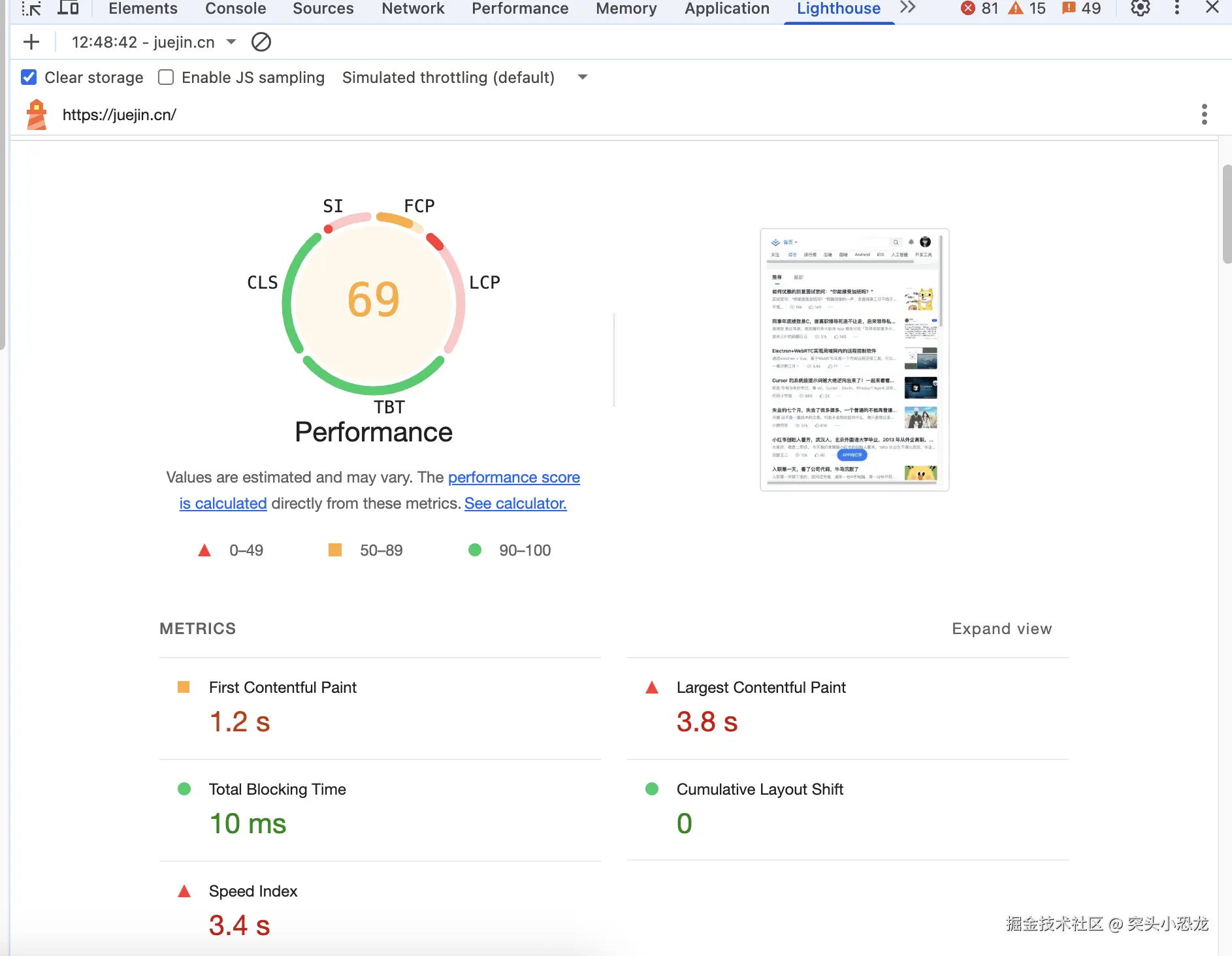The width and height of the screenshot is (1232, 956).
Task: Open the Sources tab
Action: pyautogui.click(x=323, y=8)
